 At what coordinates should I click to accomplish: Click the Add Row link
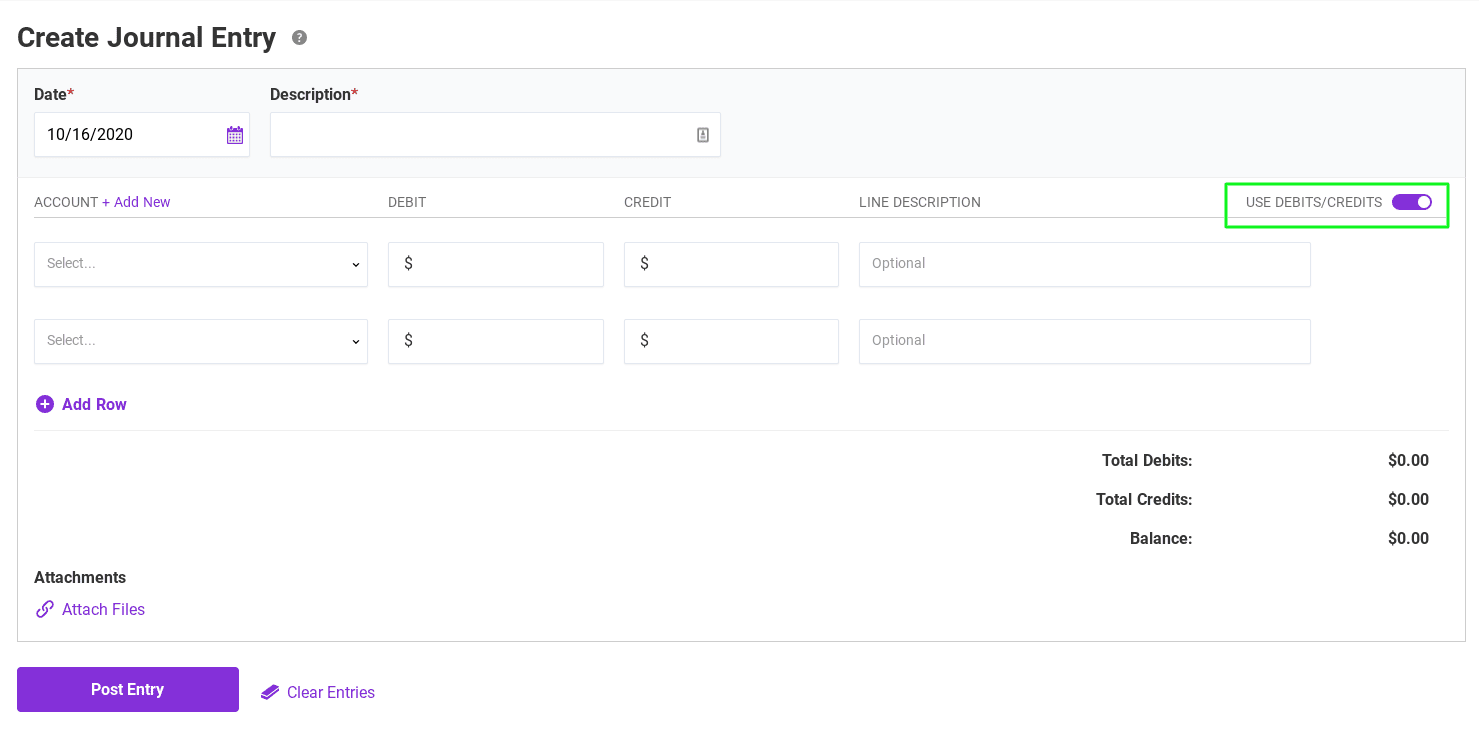tap(94, 404)
